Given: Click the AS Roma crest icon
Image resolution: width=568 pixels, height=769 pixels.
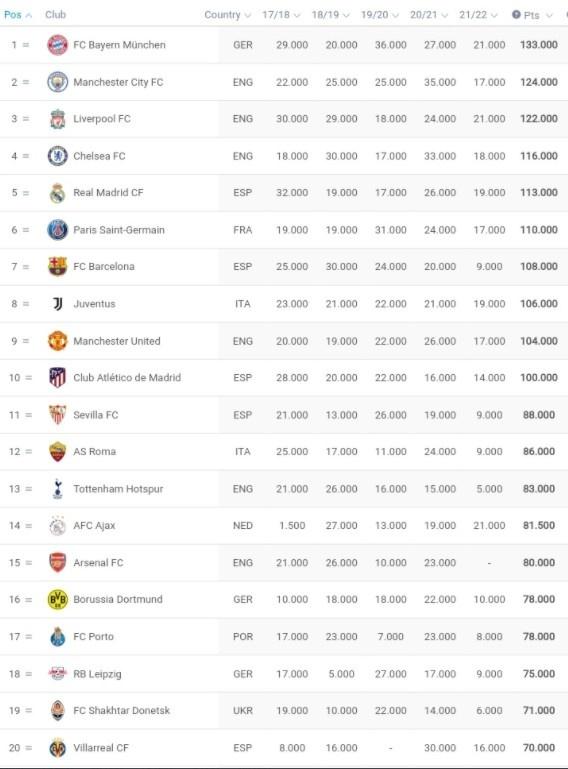Looking at the screenshot, I should (57, 452).
